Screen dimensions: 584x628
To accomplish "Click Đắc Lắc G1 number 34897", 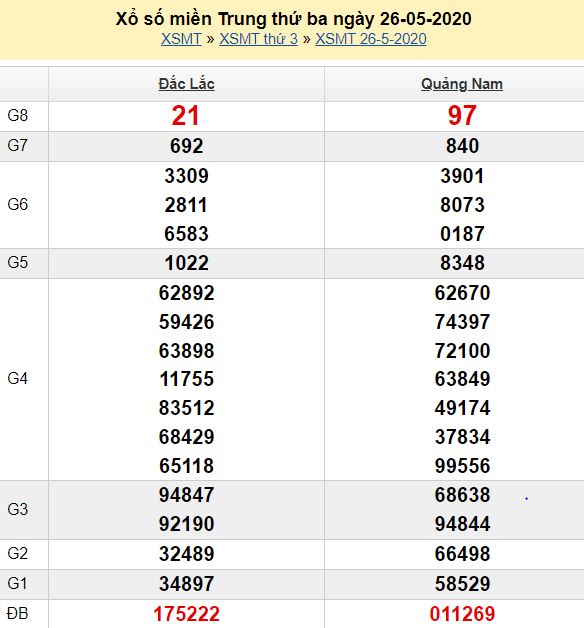I will point(186,584).
